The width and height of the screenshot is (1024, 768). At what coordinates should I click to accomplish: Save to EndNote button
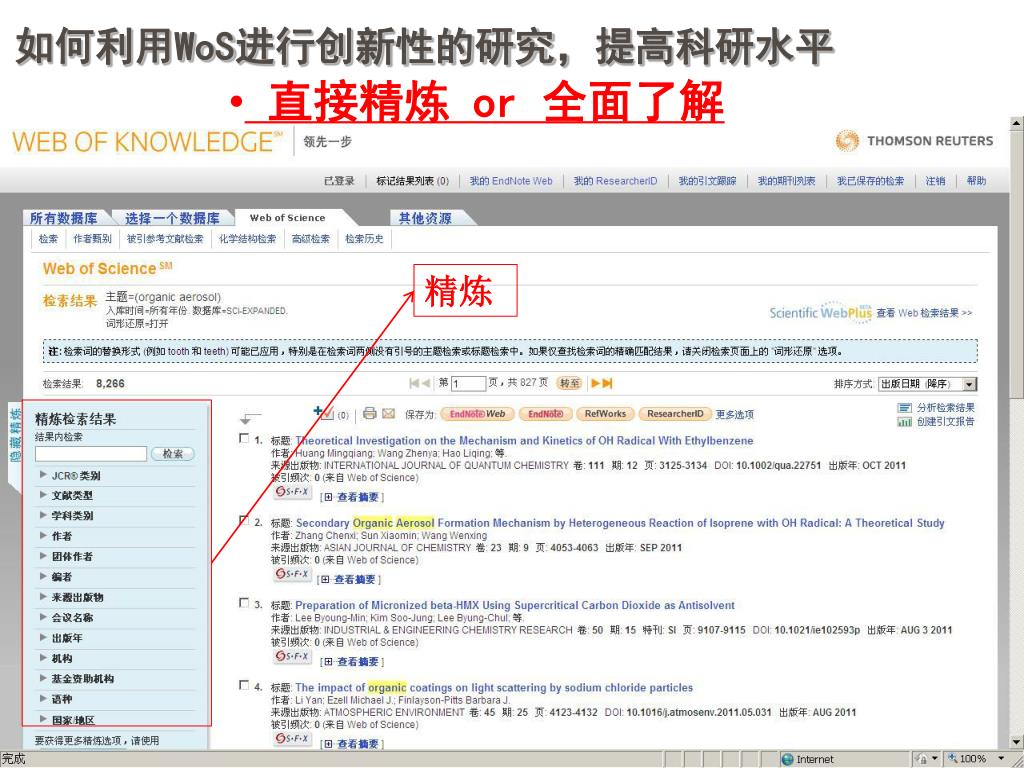[x=545, y=414]
